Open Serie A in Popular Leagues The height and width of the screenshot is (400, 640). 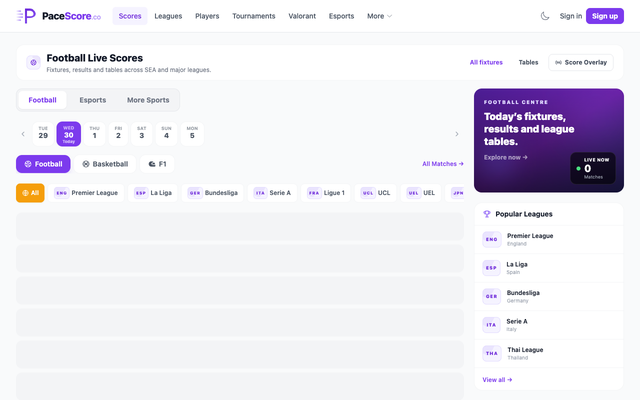pyautogui.click(x=549, y=325)
